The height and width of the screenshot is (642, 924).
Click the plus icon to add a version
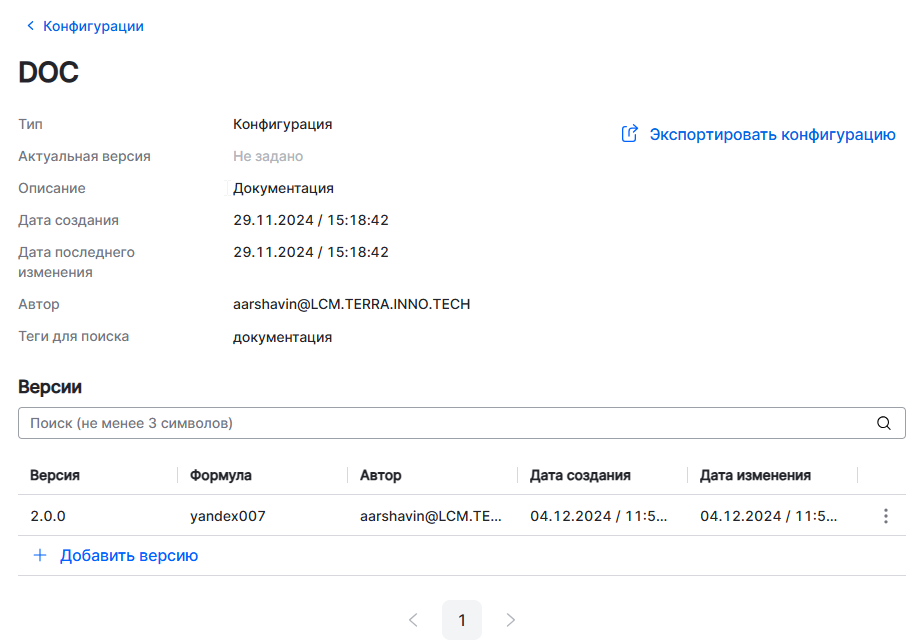point(40,555)
